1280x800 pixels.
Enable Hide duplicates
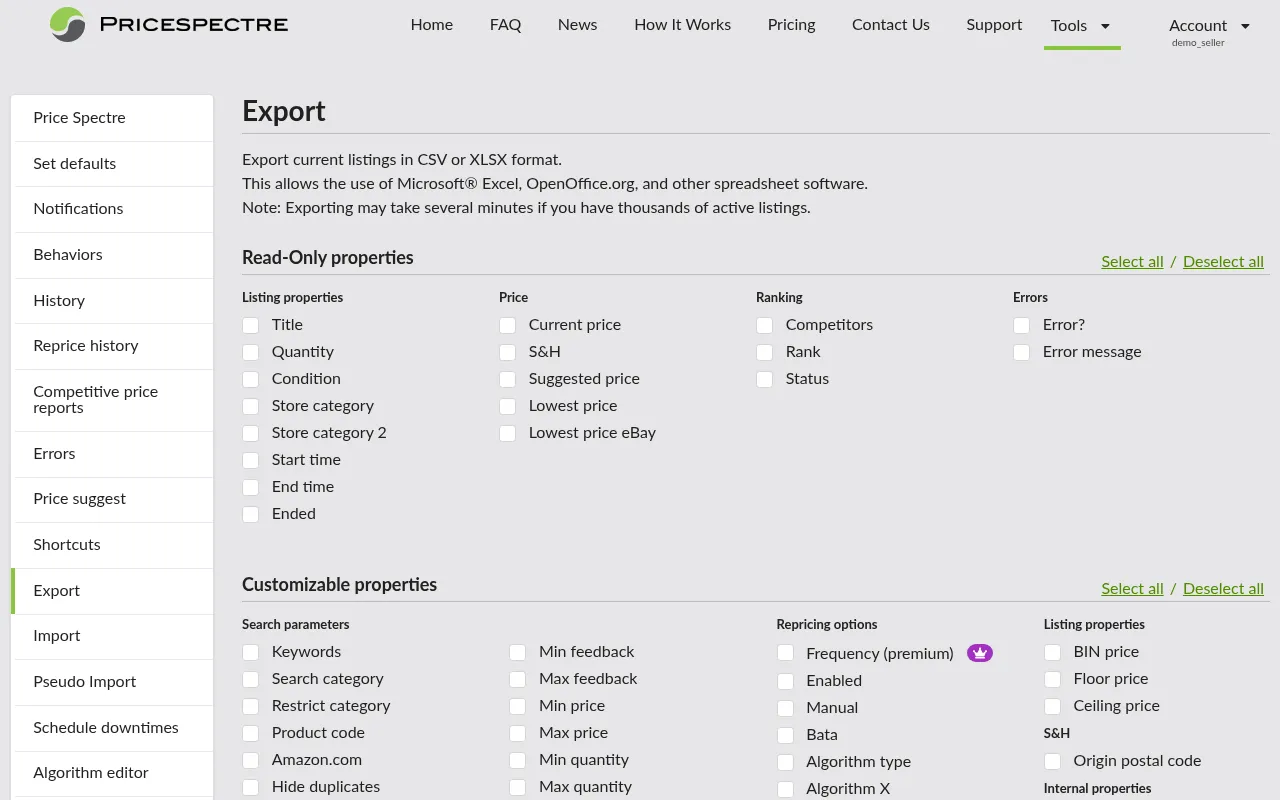(250, 787)
